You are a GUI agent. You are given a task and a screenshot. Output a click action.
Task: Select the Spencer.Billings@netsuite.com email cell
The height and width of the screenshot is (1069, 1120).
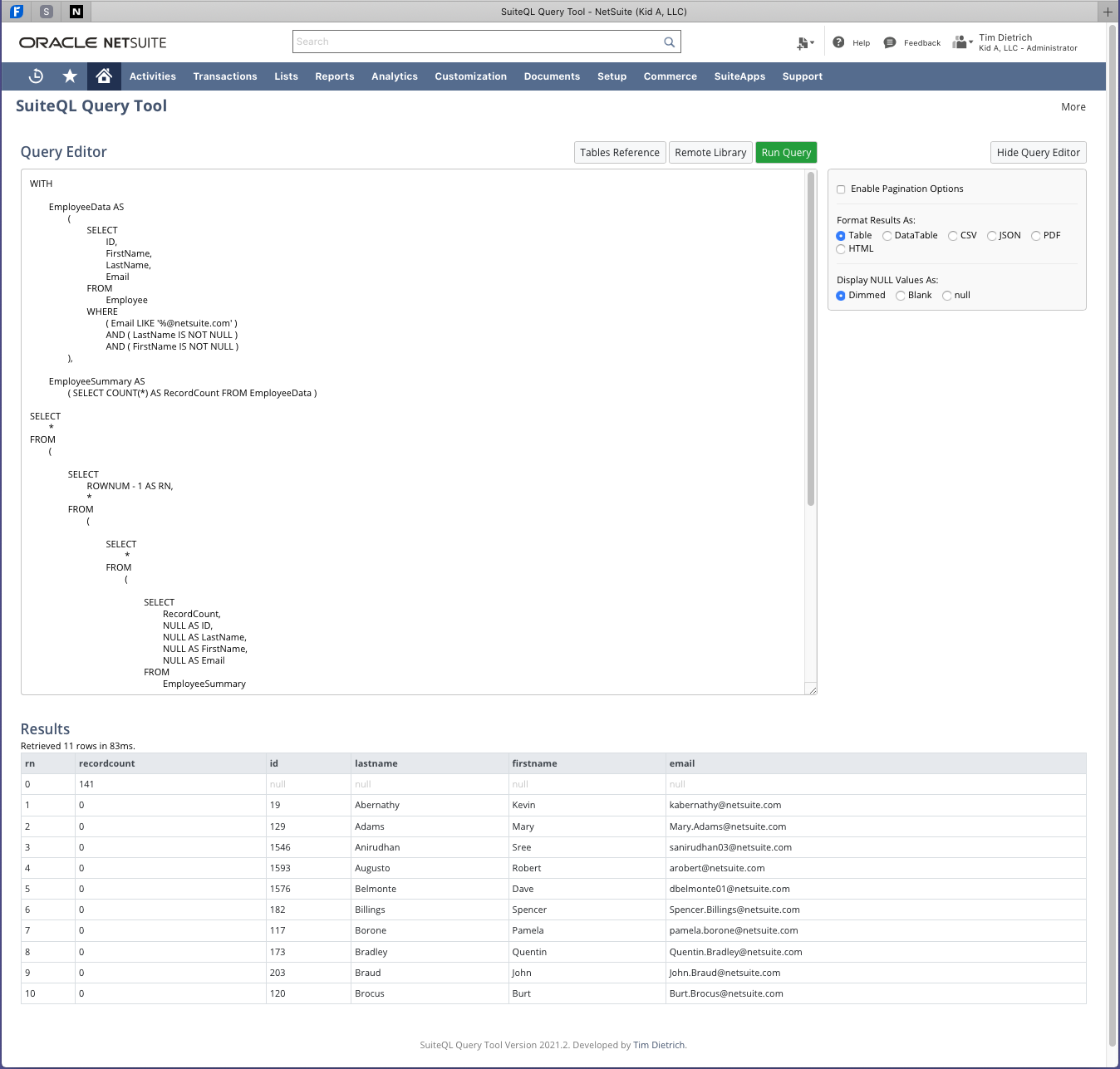(876, 910)
